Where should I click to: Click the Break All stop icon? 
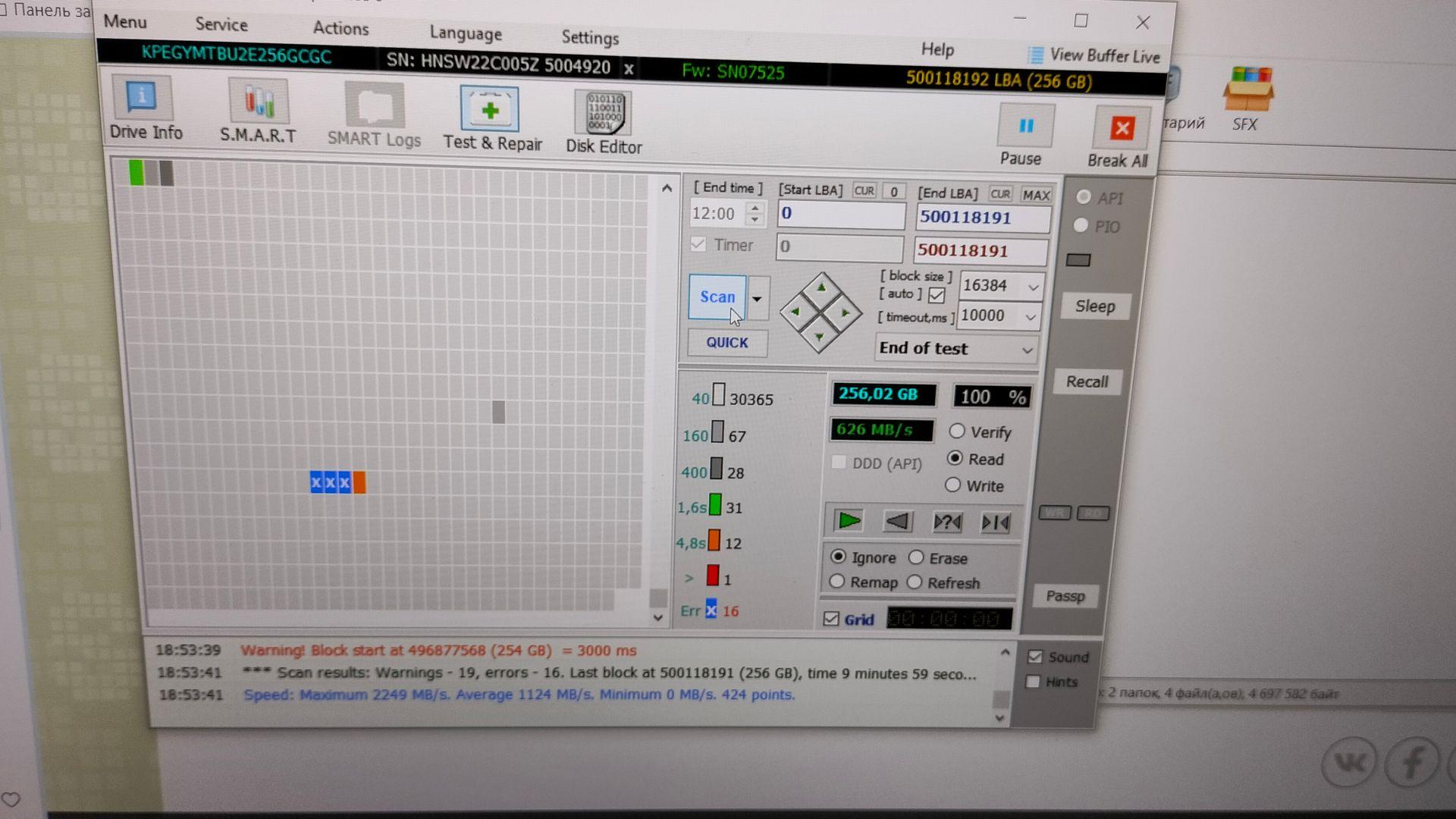point(1120,127)
